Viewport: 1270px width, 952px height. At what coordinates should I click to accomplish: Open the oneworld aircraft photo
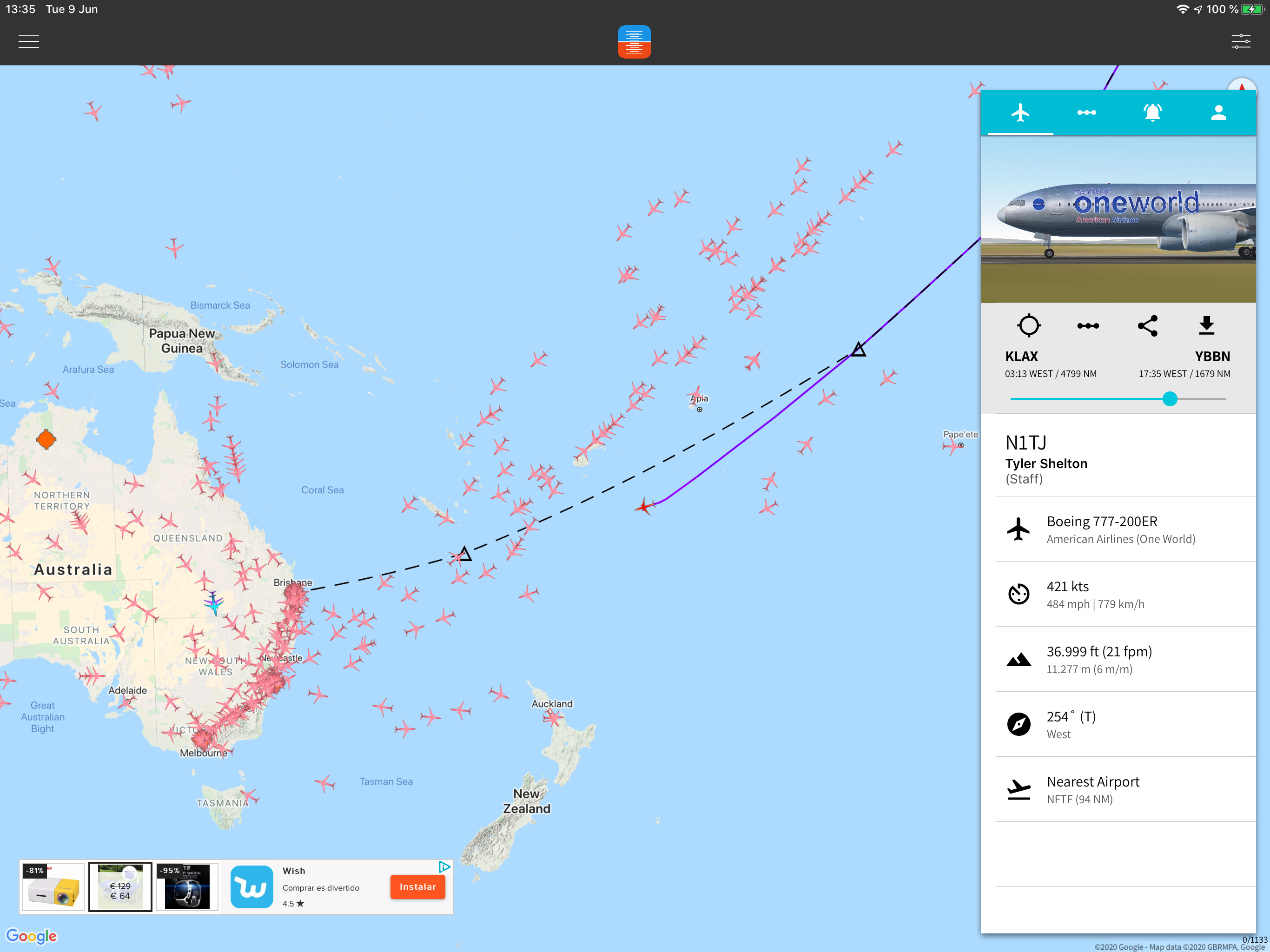pyautogui.click(x=1118, y=219)
